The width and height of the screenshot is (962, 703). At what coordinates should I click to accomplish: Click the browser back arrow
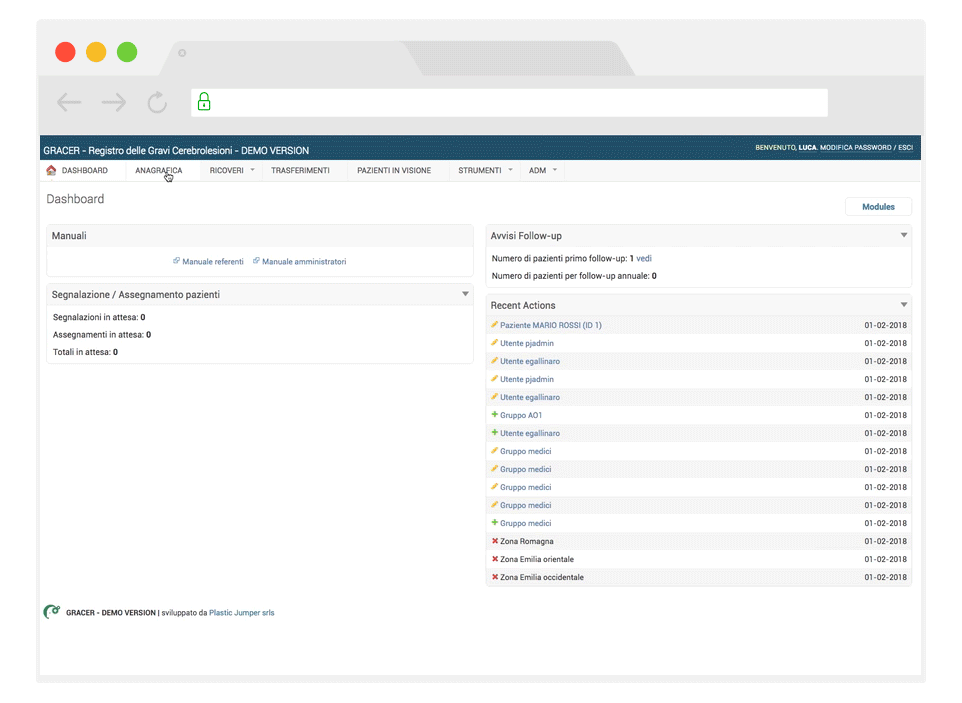click(69, 102)
